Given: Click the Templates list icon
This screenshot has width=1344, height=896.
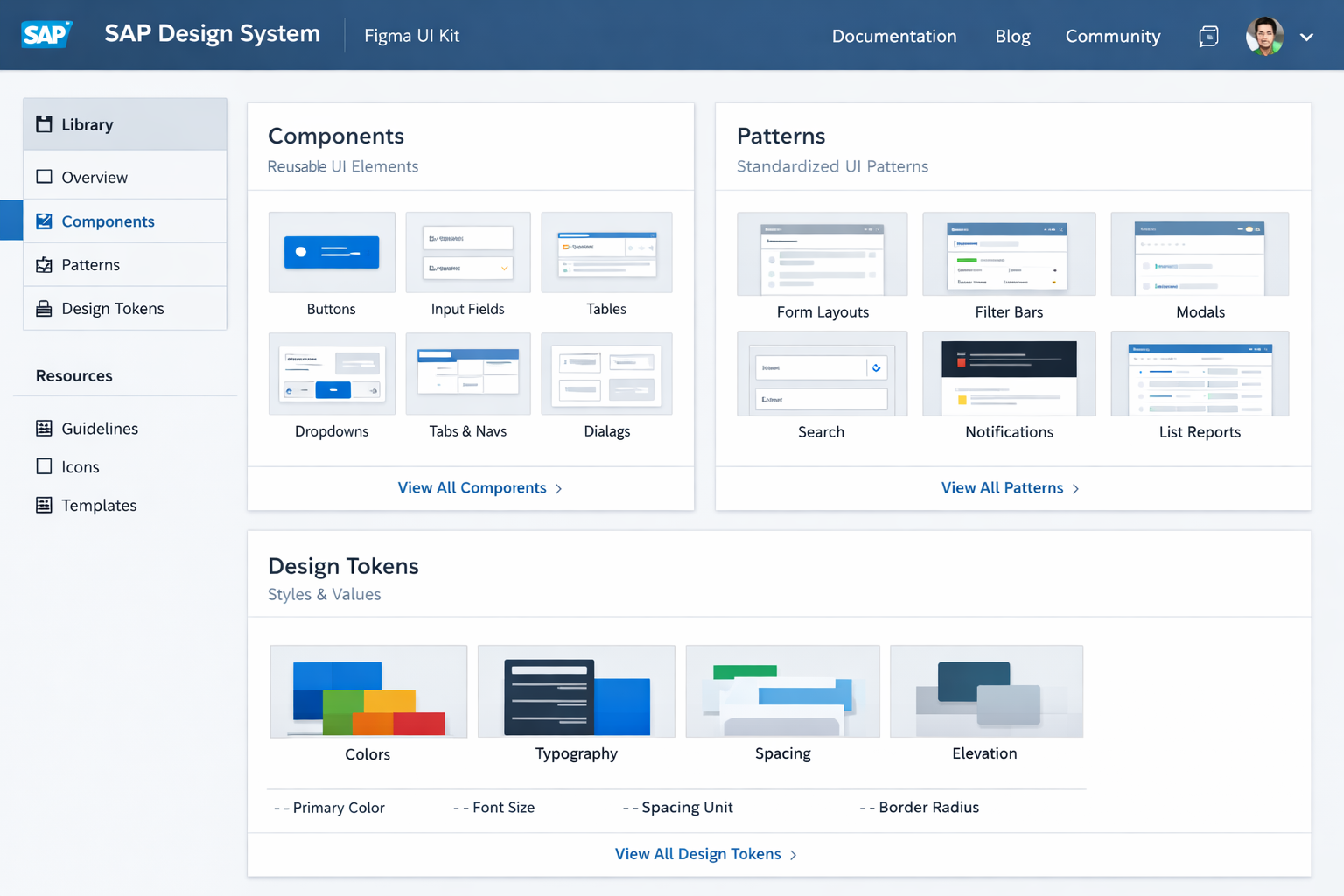Looking at the screenshot, I should 44,505.
